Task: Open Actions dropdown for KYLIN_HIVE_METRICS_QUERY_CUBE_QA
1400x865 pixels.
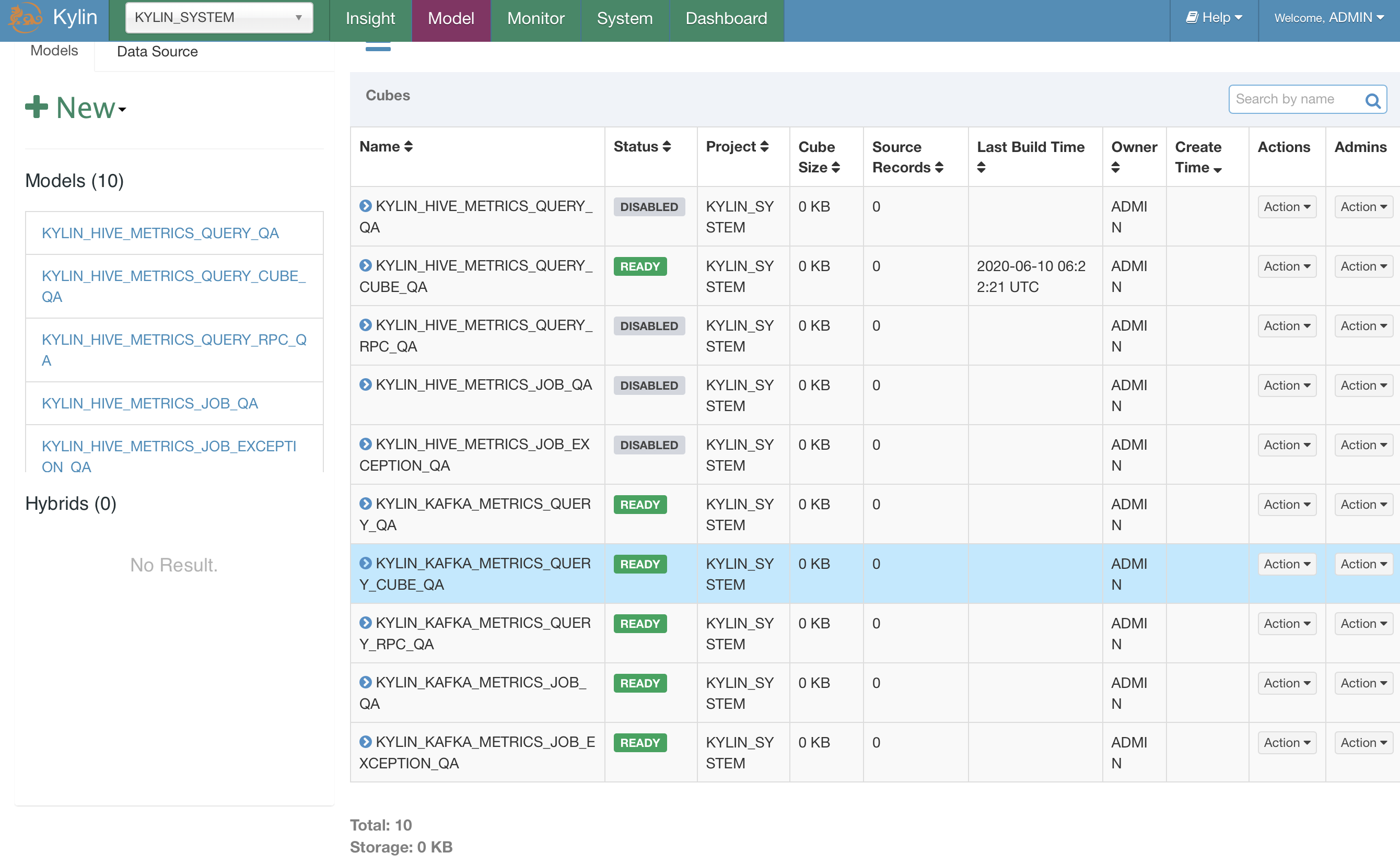Action: pos(1287,266)
